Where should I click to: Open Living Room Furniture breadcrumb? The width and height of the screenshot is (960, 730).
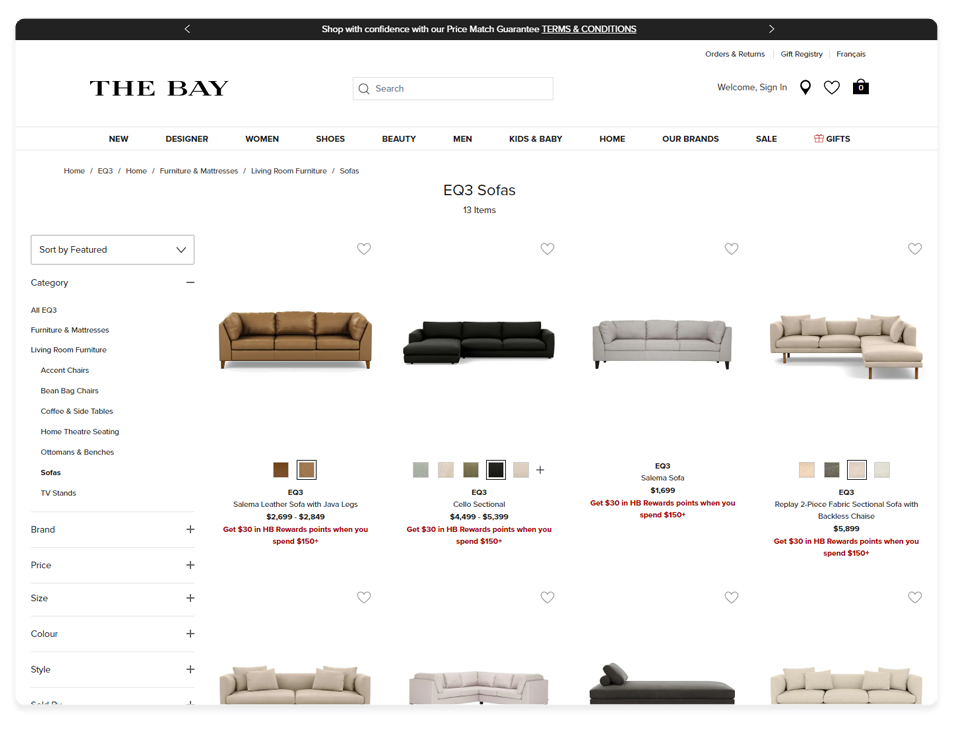tap(288, 171)
